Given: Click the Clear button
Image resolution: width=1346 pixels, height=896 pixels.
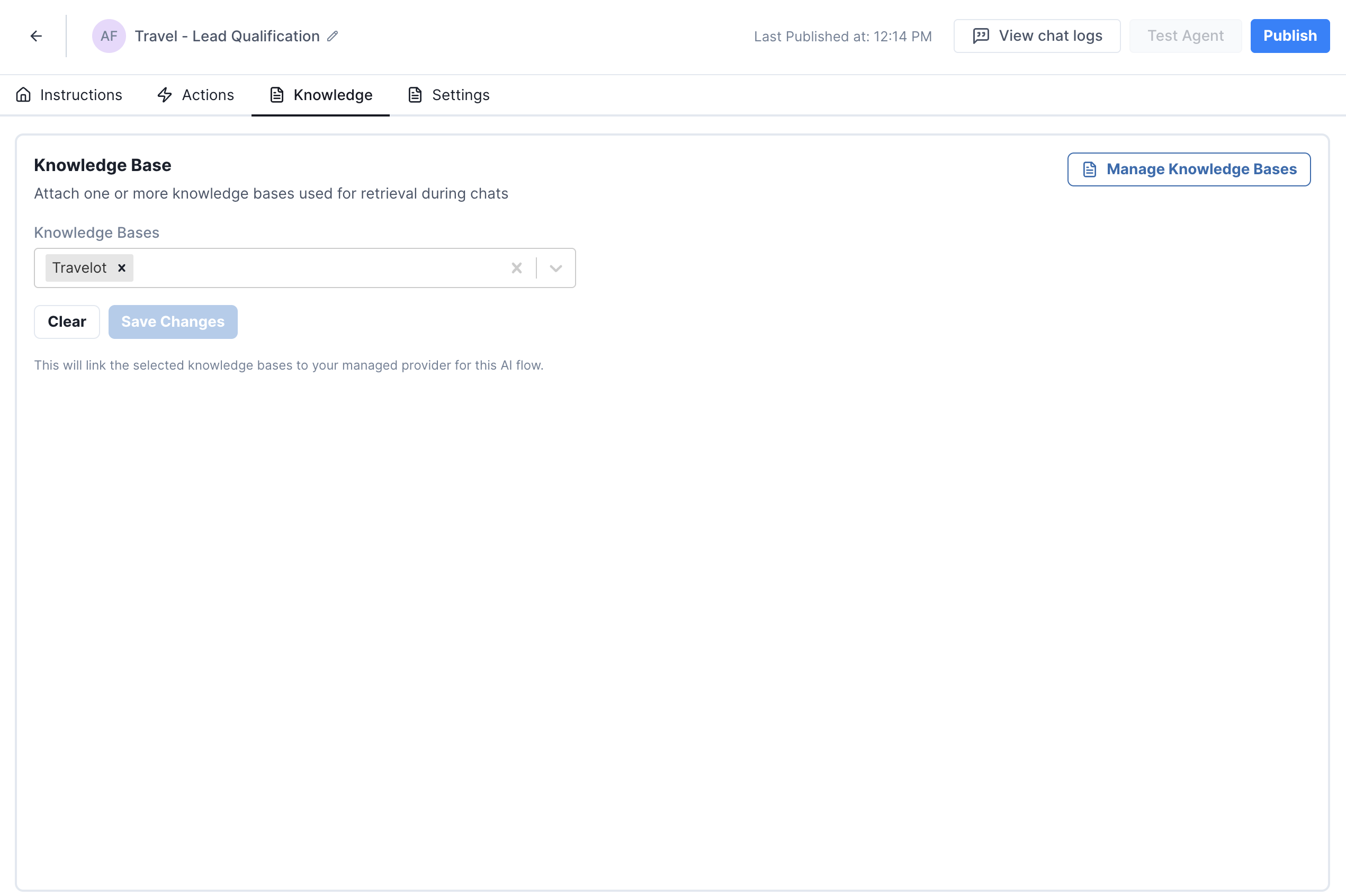Looking at the screenshot, I should coord(67,322).
